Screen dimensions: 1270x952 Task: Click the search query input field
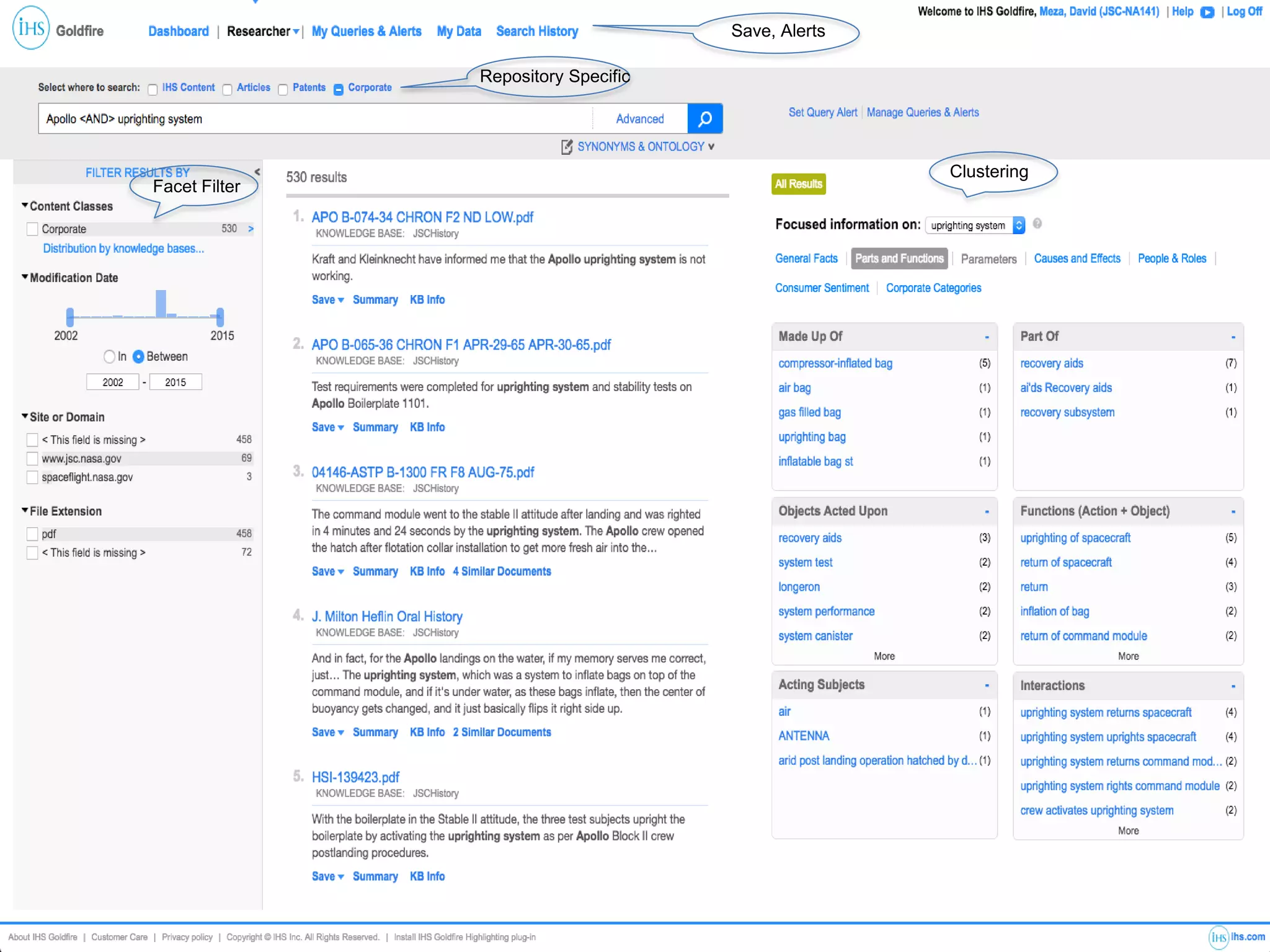pyautogui.click(x=315, y=119)
